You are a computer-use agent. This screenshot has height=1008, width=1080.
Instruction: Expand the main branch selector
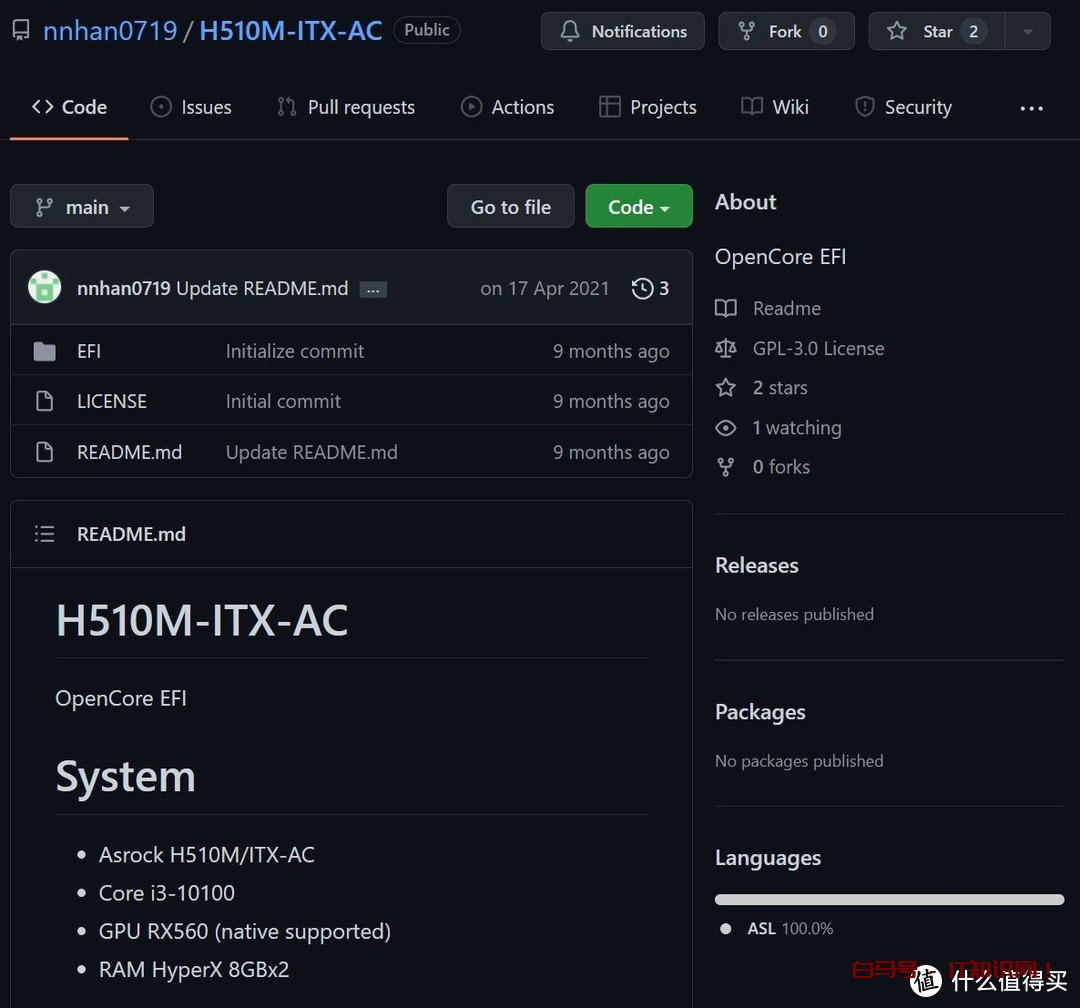(x=82, y=207)
